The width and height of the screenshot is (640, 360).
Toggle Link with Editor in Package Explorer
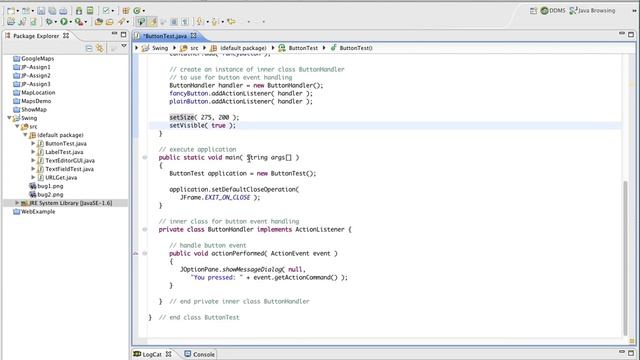[100, 48]
